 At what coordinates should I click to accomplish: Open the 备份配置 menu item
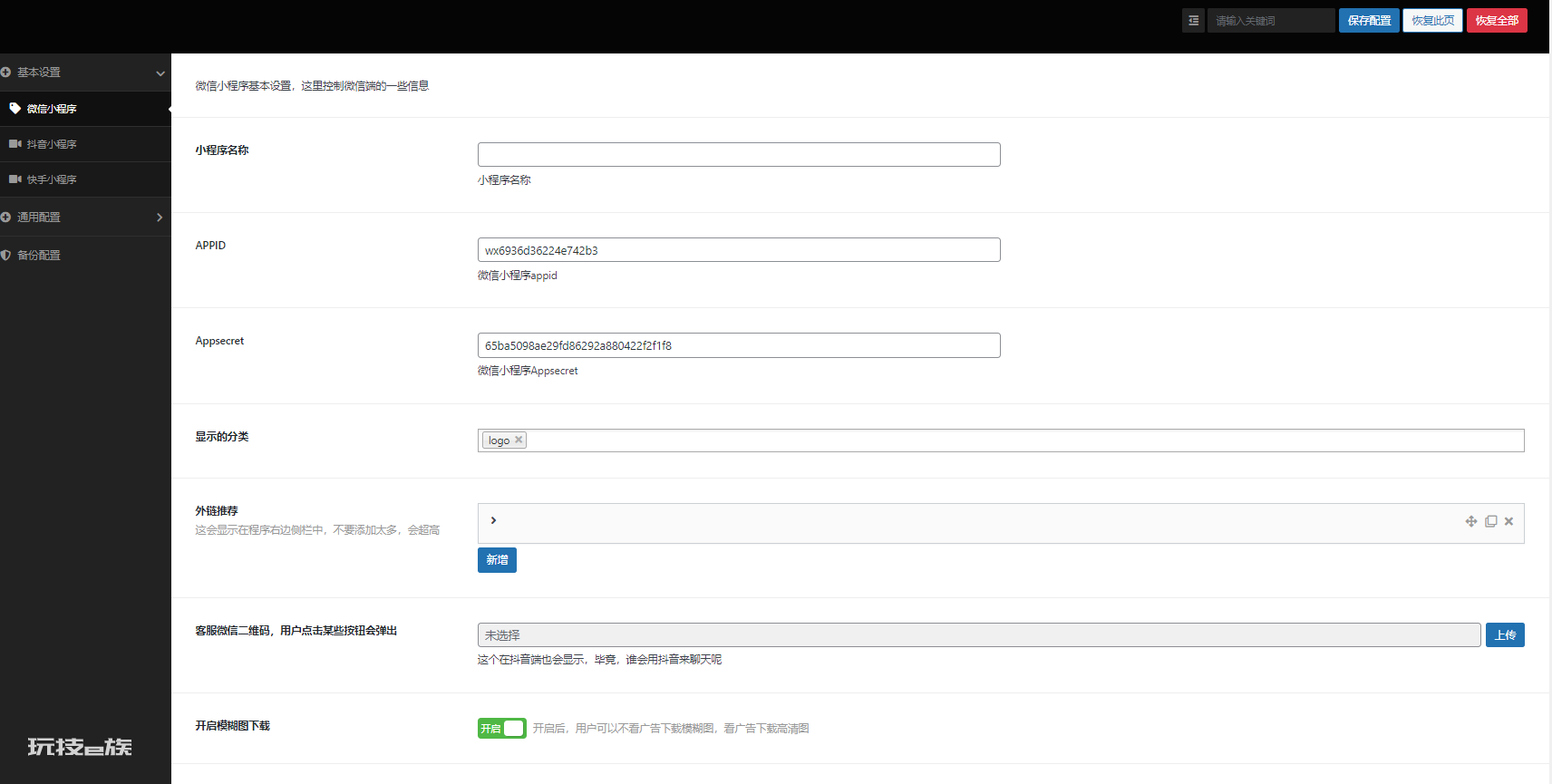(39, 256)
